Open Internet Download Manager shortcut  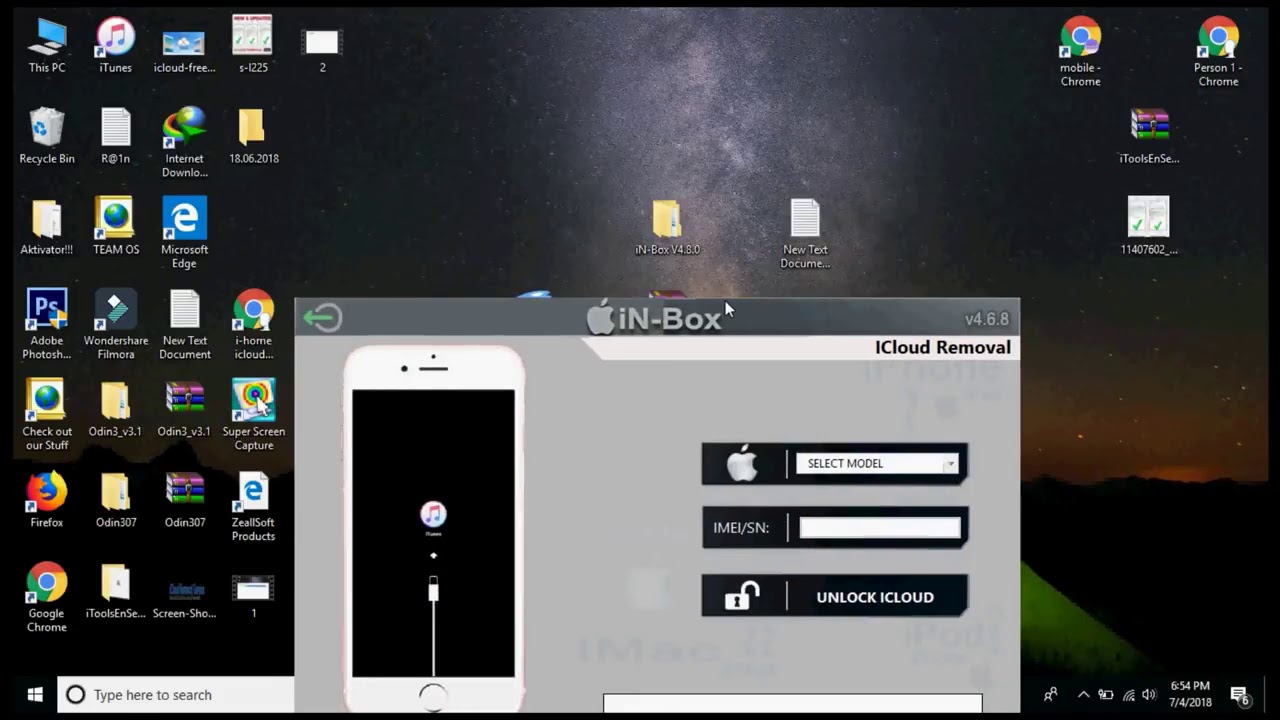tap(184, 143)
